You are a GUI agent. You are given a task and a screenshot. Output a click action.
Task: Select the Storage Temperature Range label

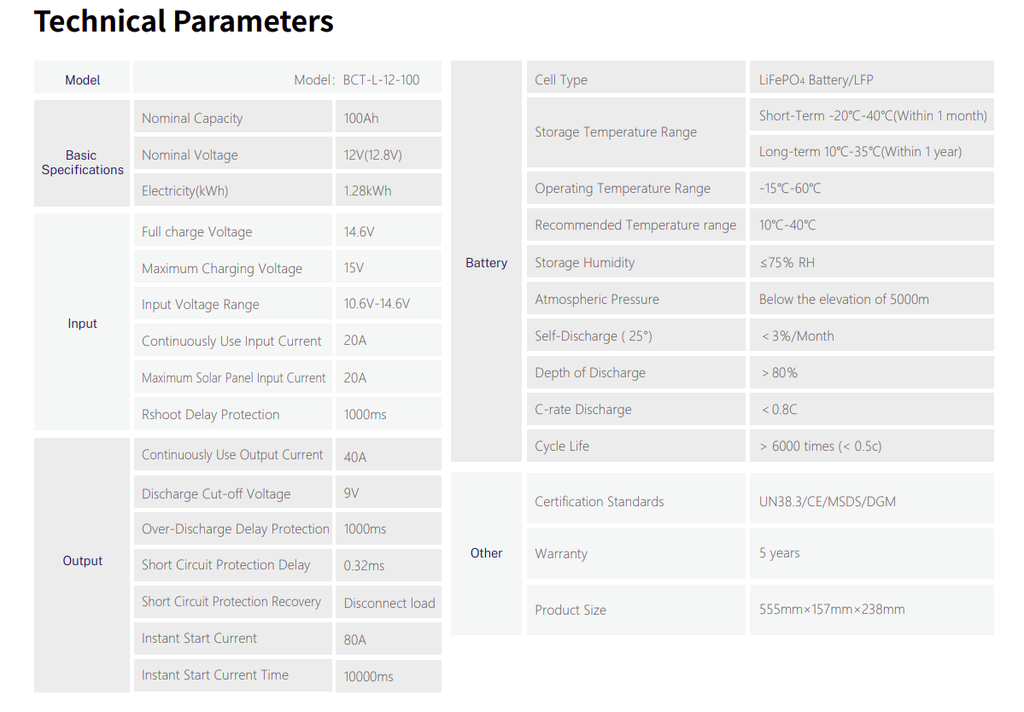616,132
